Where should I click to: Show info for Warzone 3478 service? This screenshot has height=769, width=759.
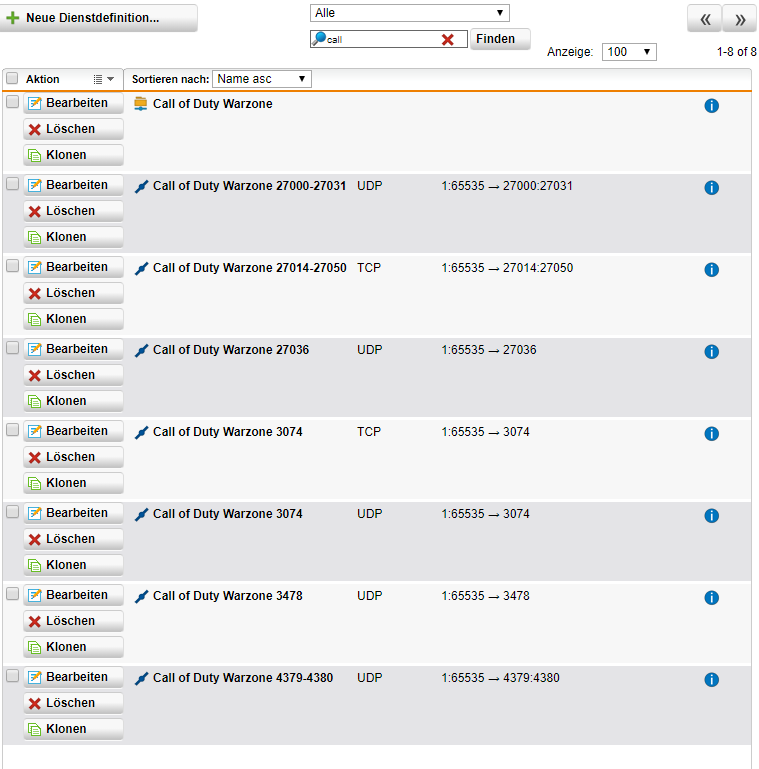(x=711, y=597)
